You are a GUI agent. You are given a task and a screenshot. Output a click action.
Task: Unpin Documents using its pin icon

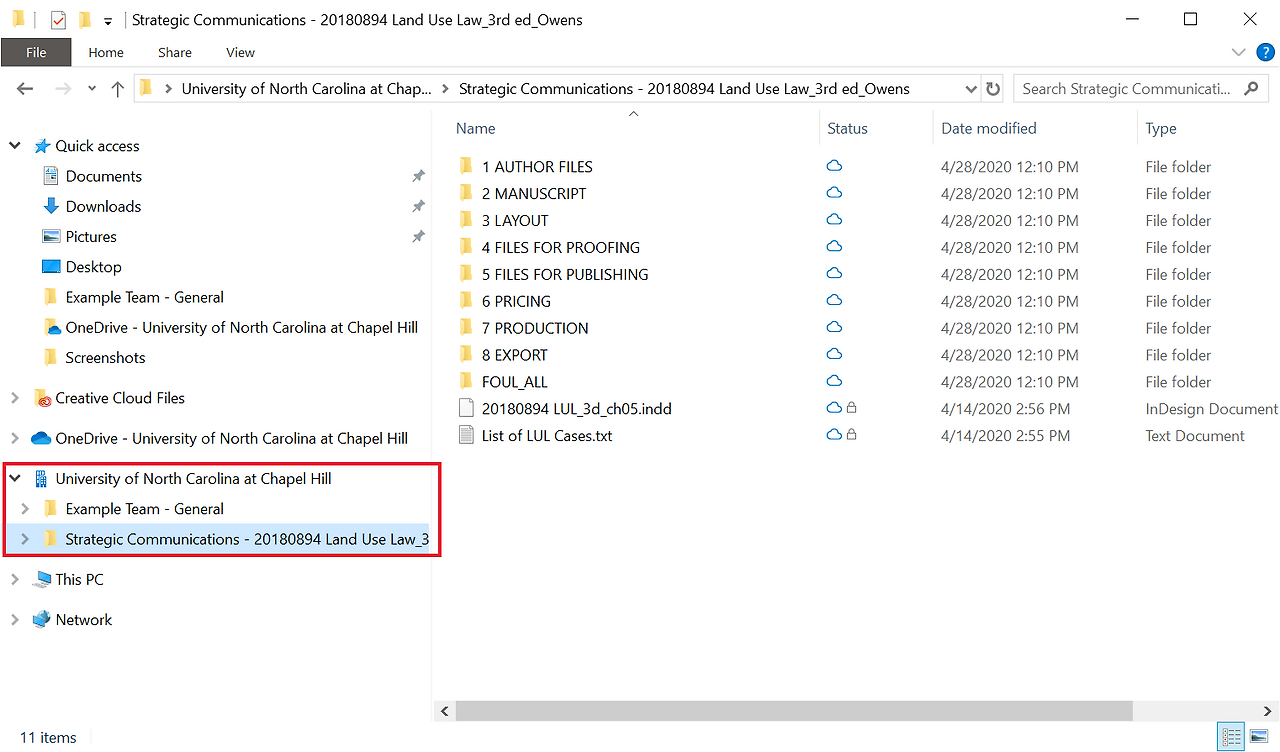click(x=418, y=176)
